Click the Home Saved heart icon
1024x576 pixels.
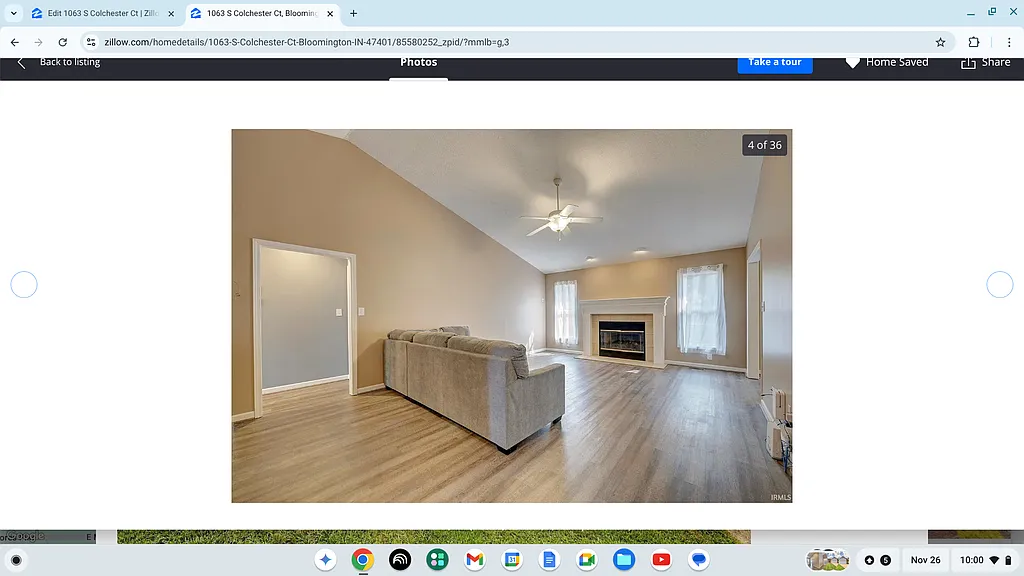click(x=852, y=62)
